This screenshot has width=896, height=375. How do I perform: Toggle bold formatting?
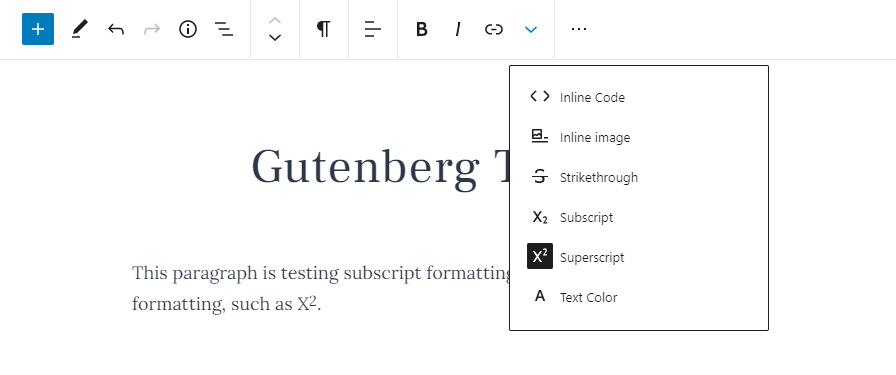click(422, 29)
